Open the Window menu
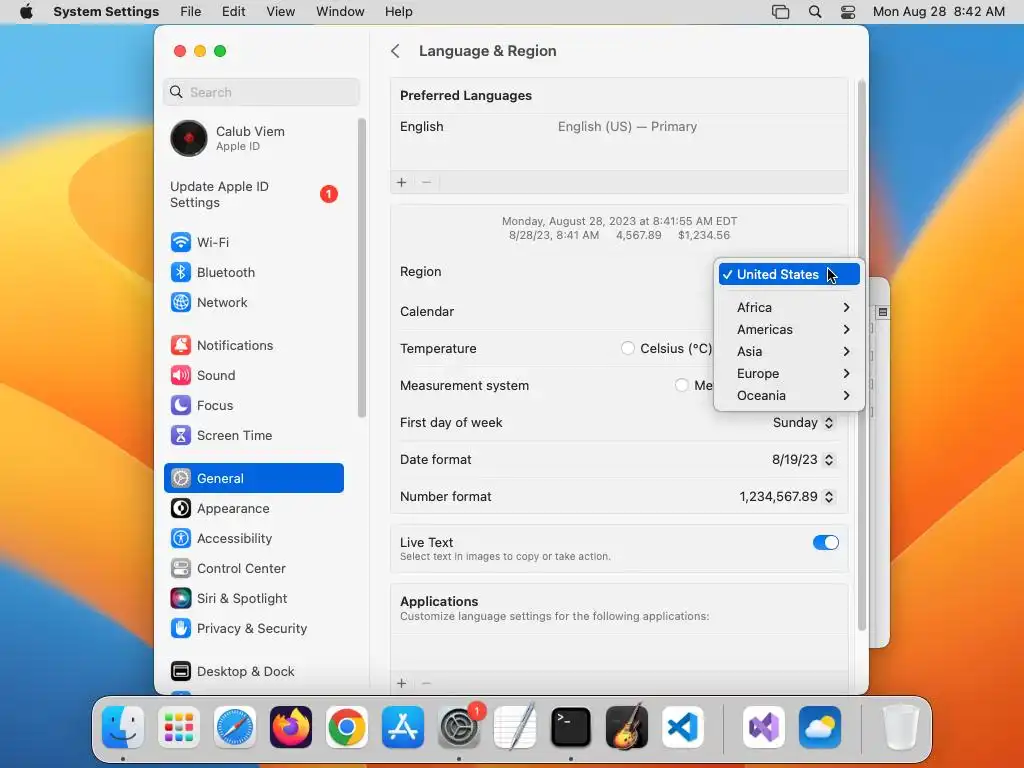 [340, 12]
